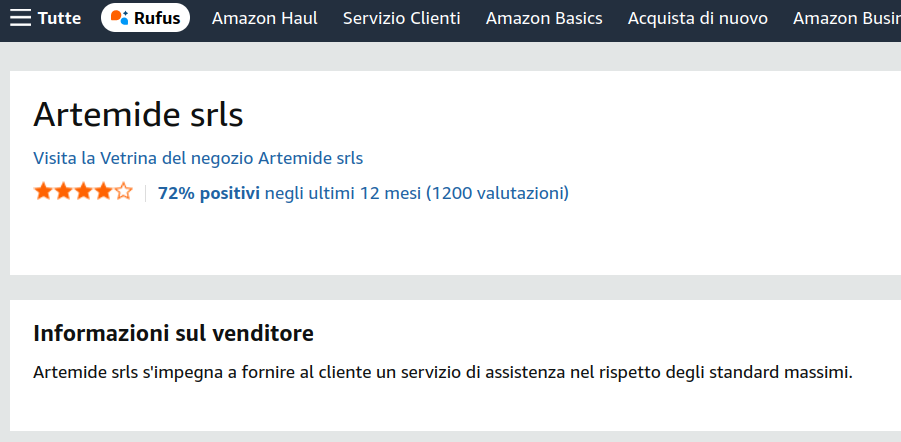
Task: Click the Rufus assistant logo icon
Action: [x=119, y=18]
